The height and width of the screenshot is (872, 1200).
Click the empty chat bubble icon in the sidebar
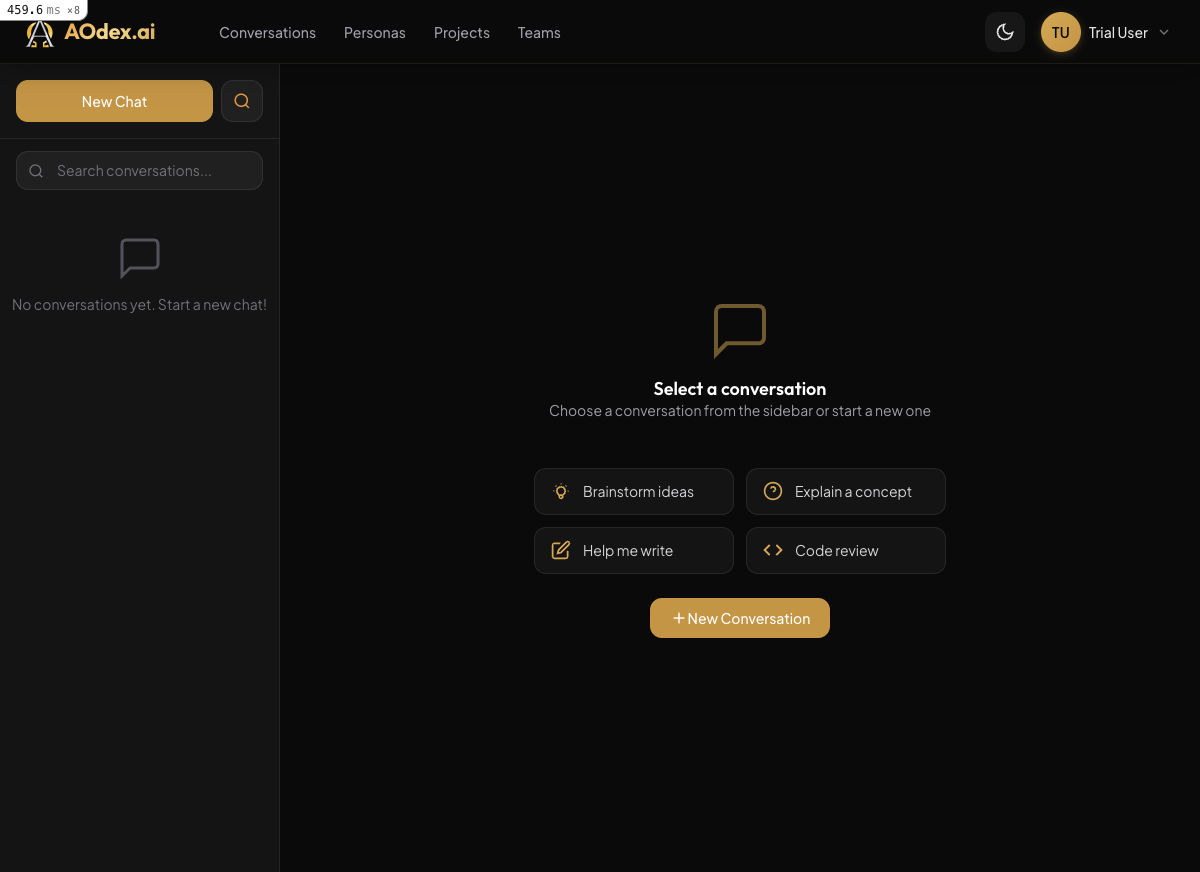pos(139,258)
